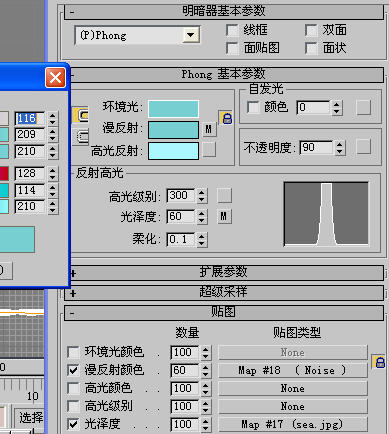This screenshot has width=389, height=434.
Task: Click the 高光级别 300 input field
Action: click(x=181, y=195)
